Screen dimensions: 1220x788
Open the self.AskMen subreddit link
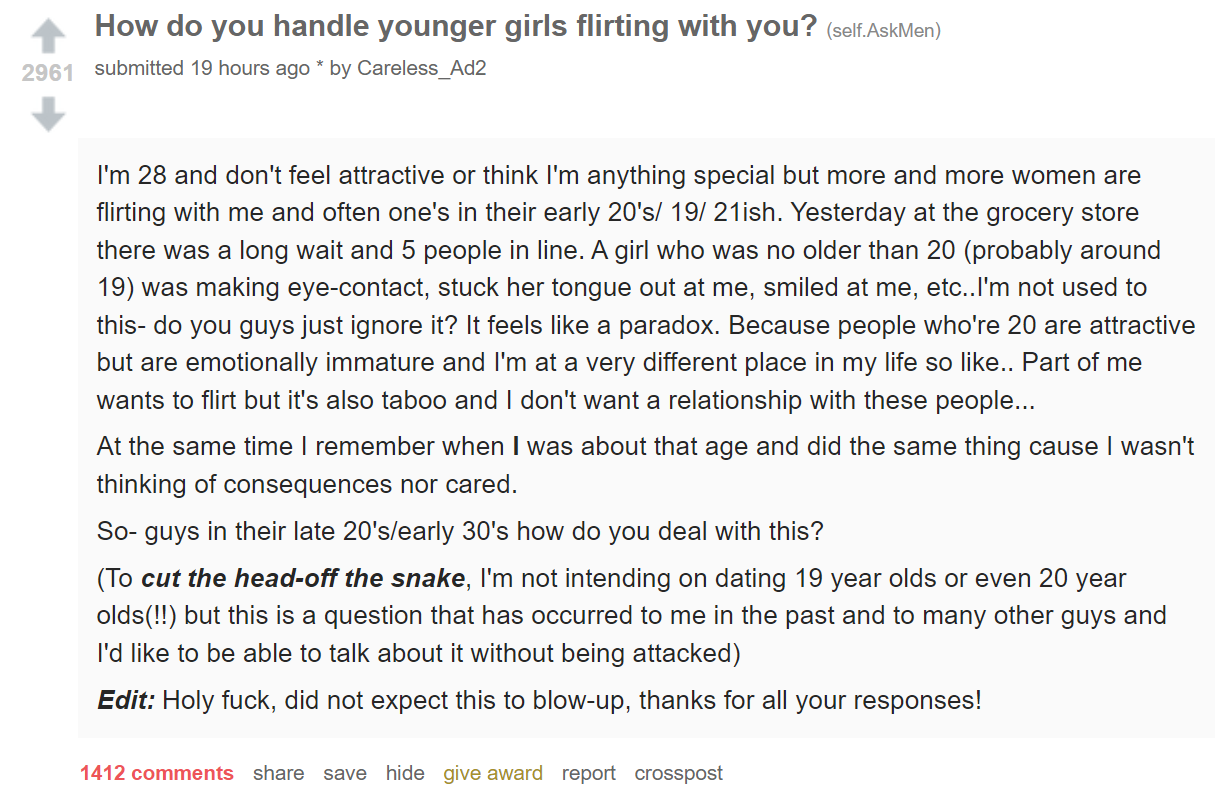pyautogui.click(x=884, y=31)
